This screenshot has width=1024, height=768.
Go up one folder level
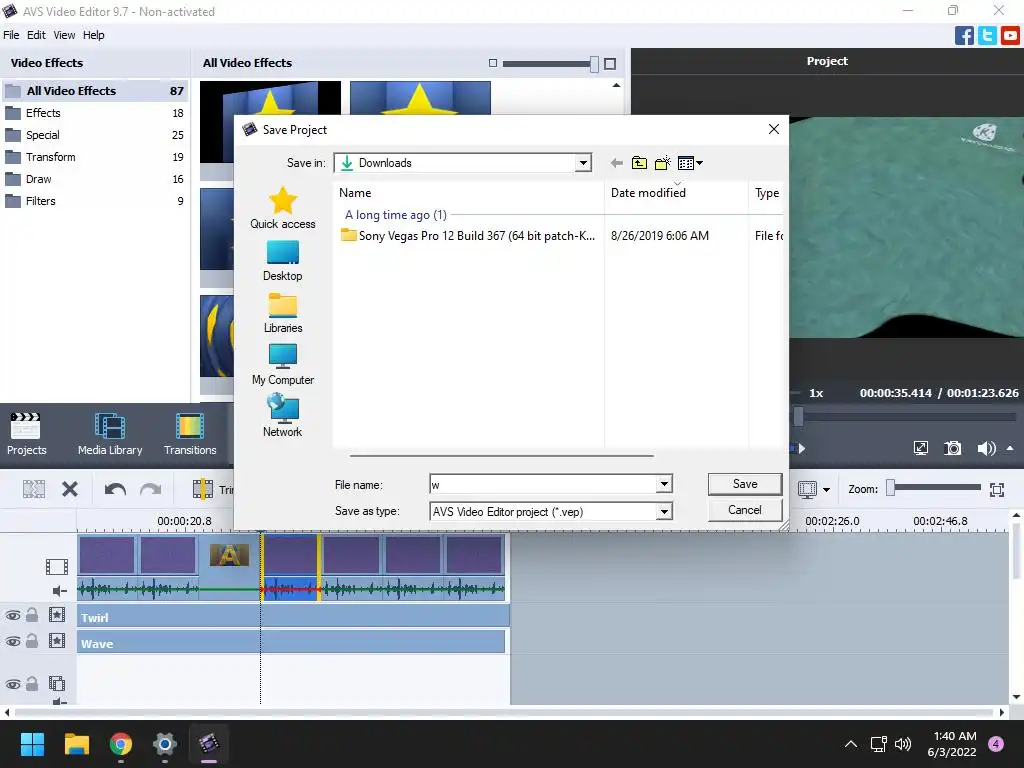point(639,163)
